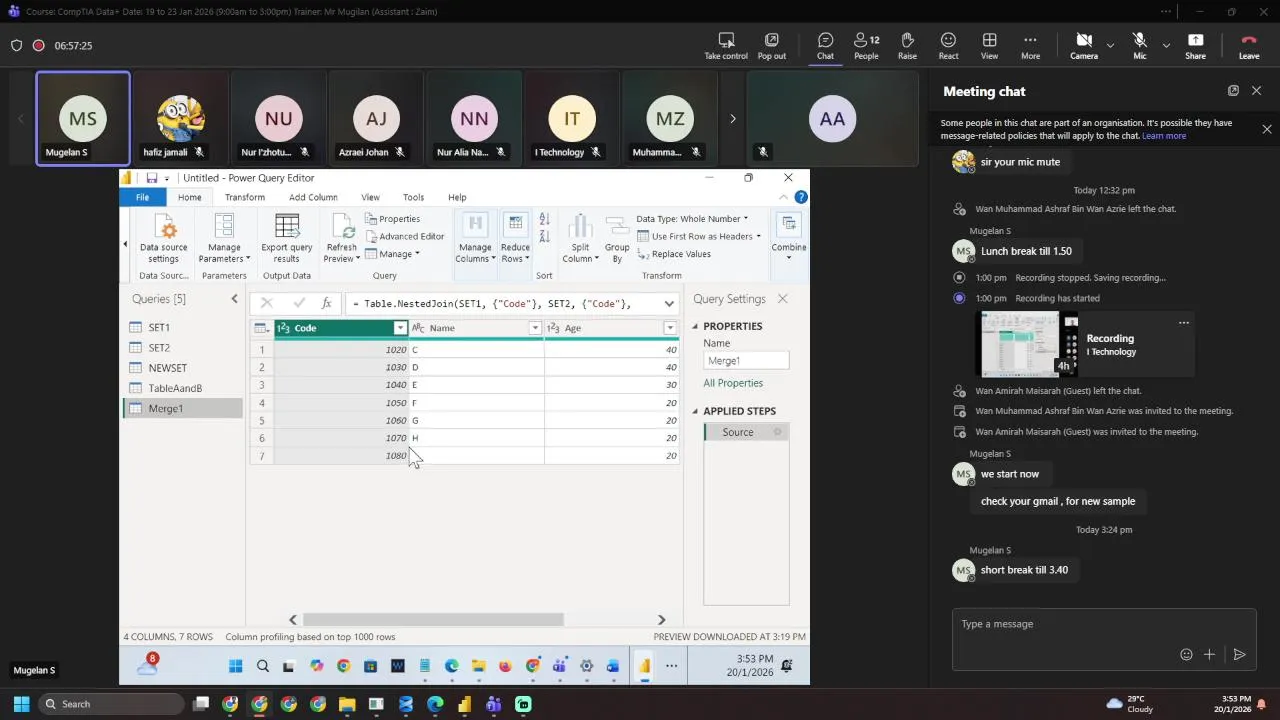Screen dimensions: 1280x720
Task: Click the Export query results icon
Action: [287, 226]
